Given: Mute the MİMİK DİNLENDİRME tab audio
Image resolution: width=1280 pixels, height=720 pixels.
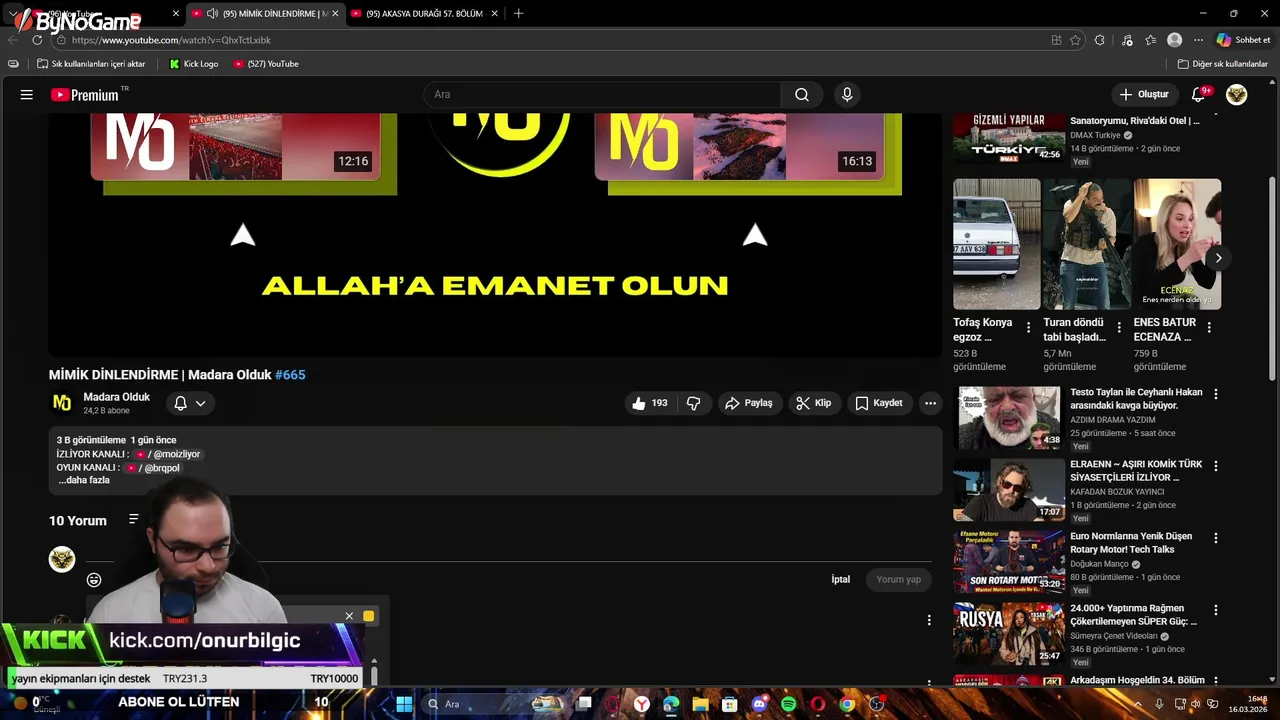Looking at the screenshot, I should (x=212, y=14).
